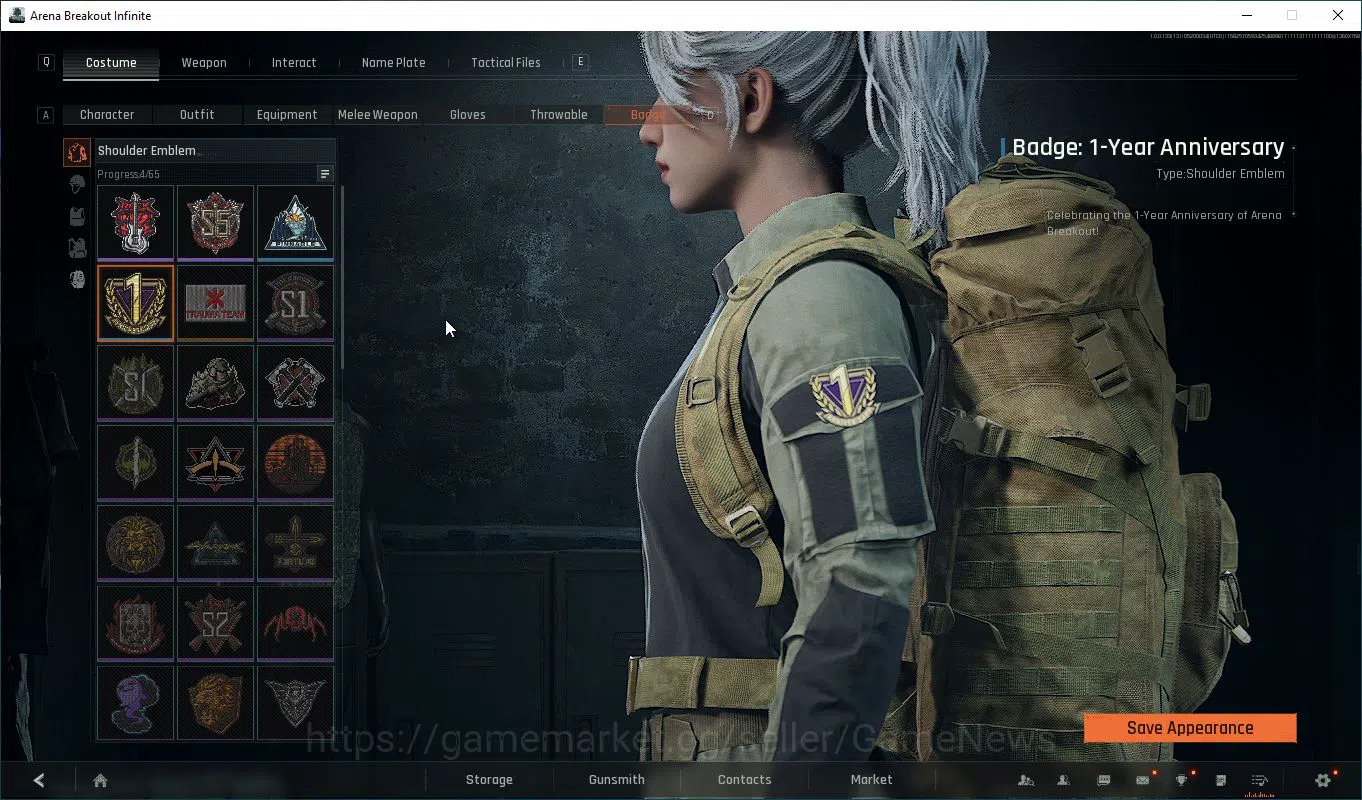This screenshot has height=800, width=1362.
Task: Open the mail envelope icon
Action: click(1142, 780)
